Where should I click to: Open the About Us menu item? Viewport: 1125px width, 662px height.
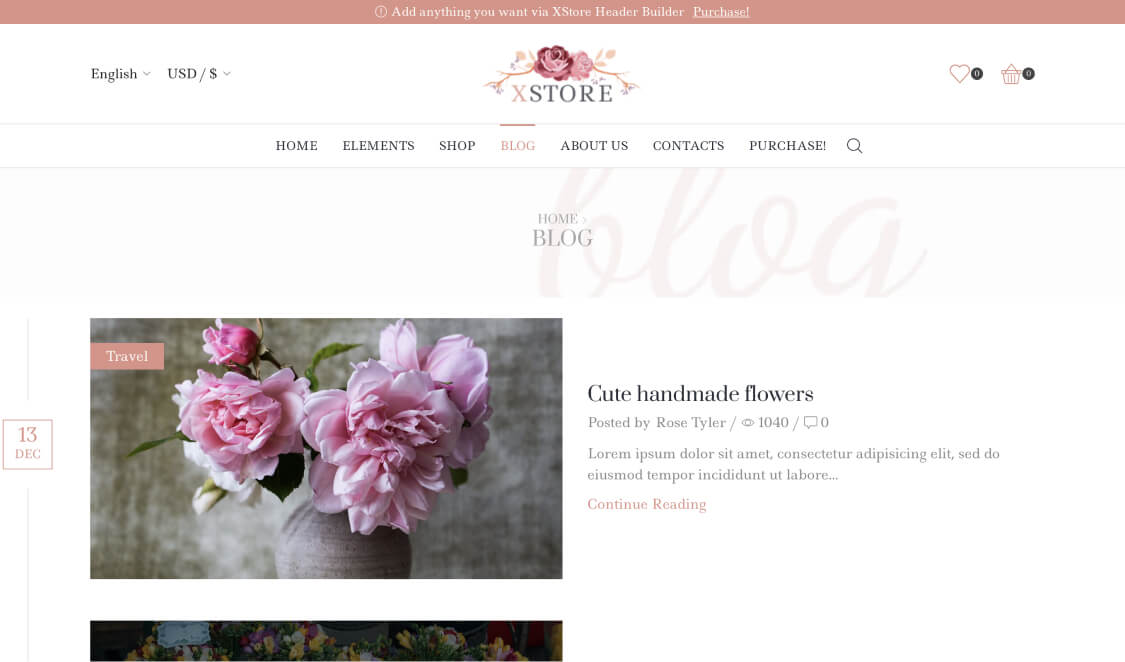(x=594, y=146)
